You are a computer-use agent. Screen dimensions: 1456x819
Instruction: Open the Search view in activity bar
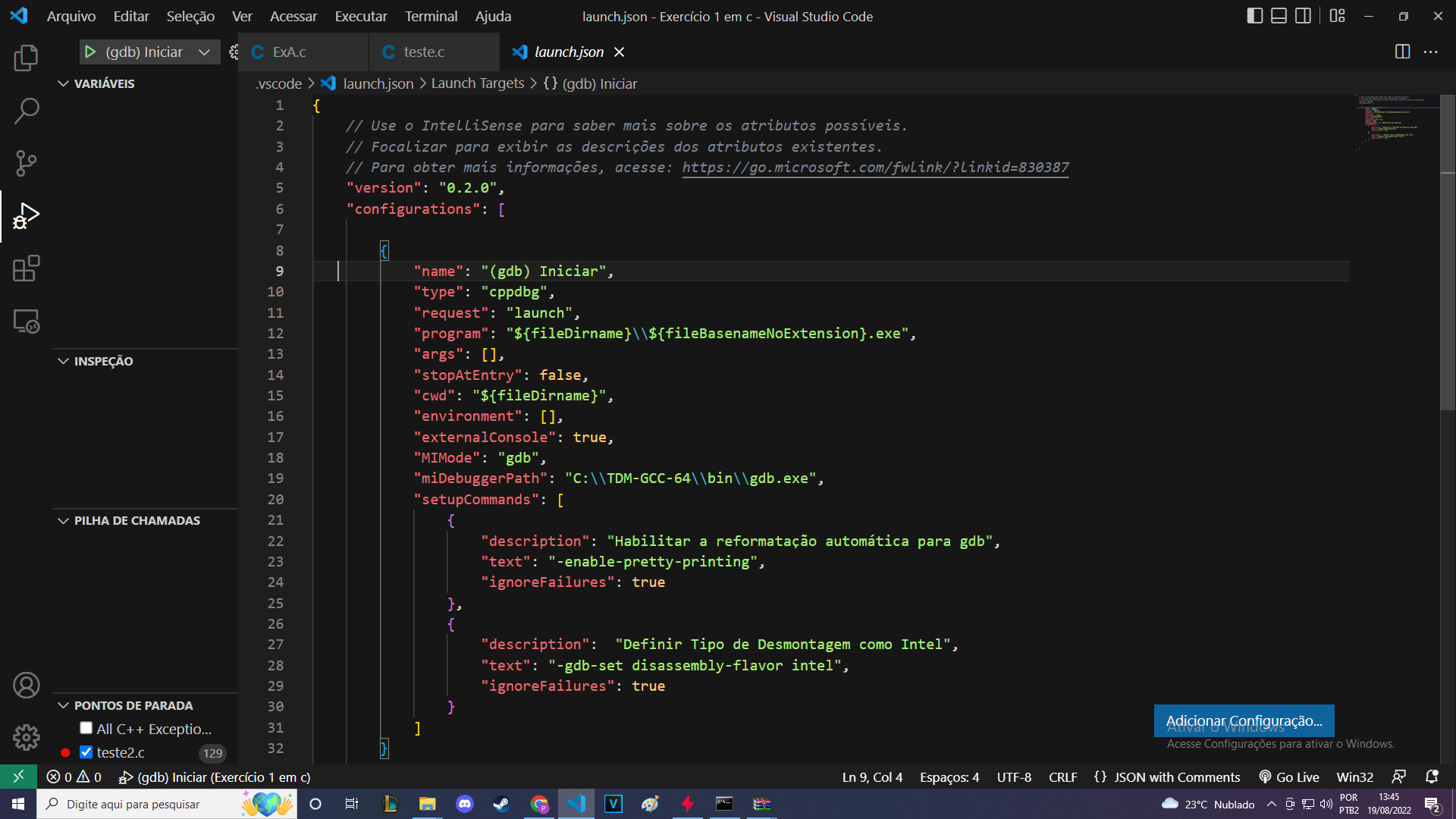click(x=26, y=111)
